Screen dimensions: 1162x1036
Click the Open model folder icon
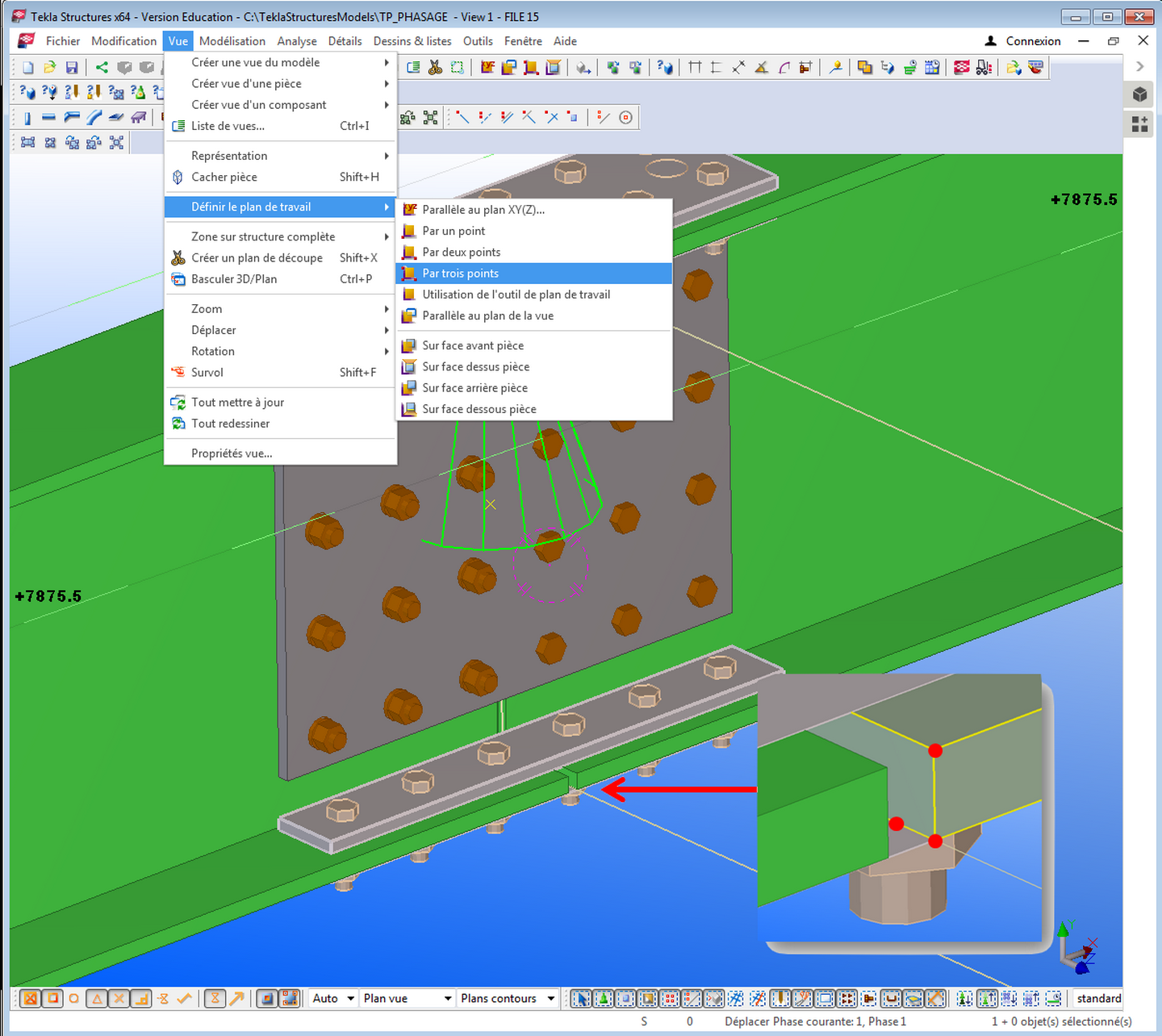50,68
